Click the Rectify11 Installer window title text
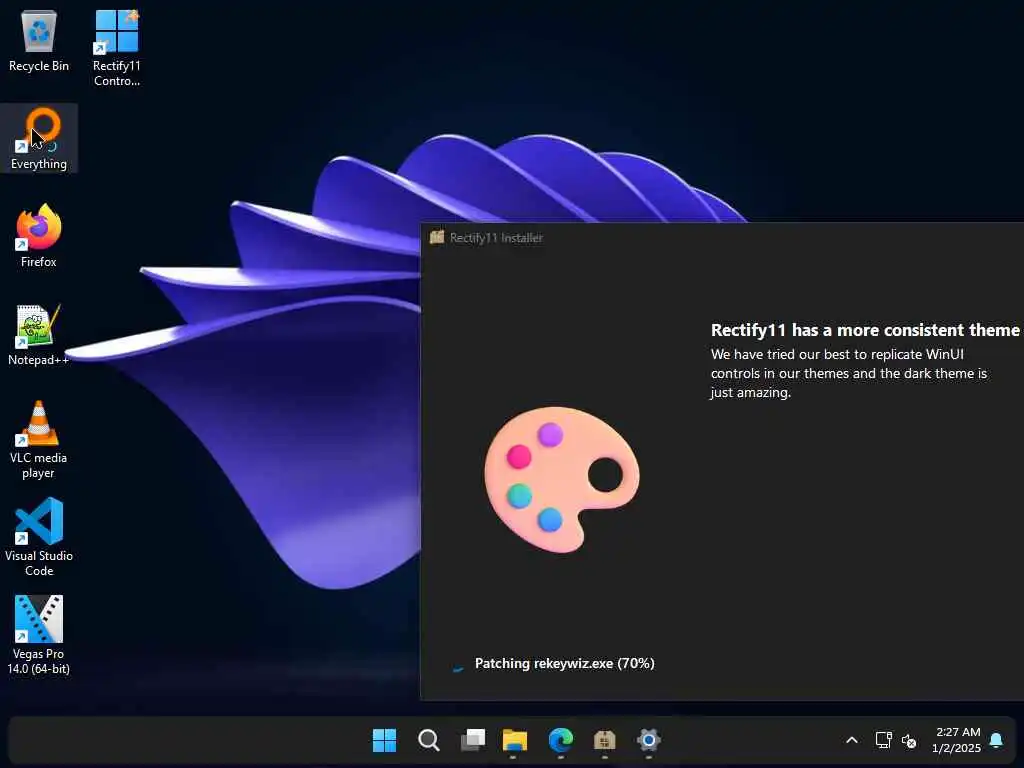Viewport: 1024px width, 768px height. click(496, 238)
